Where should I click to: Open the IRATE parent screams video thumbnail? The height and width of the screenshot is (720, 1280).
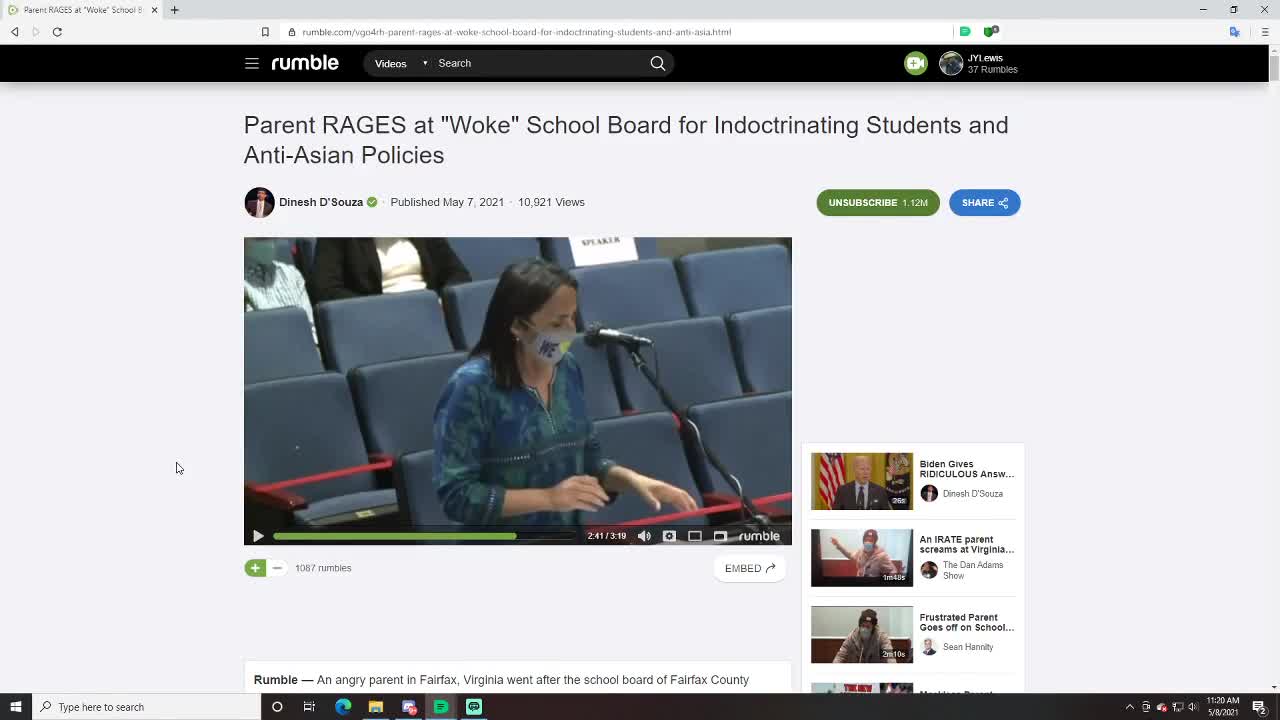pos(861,557)
